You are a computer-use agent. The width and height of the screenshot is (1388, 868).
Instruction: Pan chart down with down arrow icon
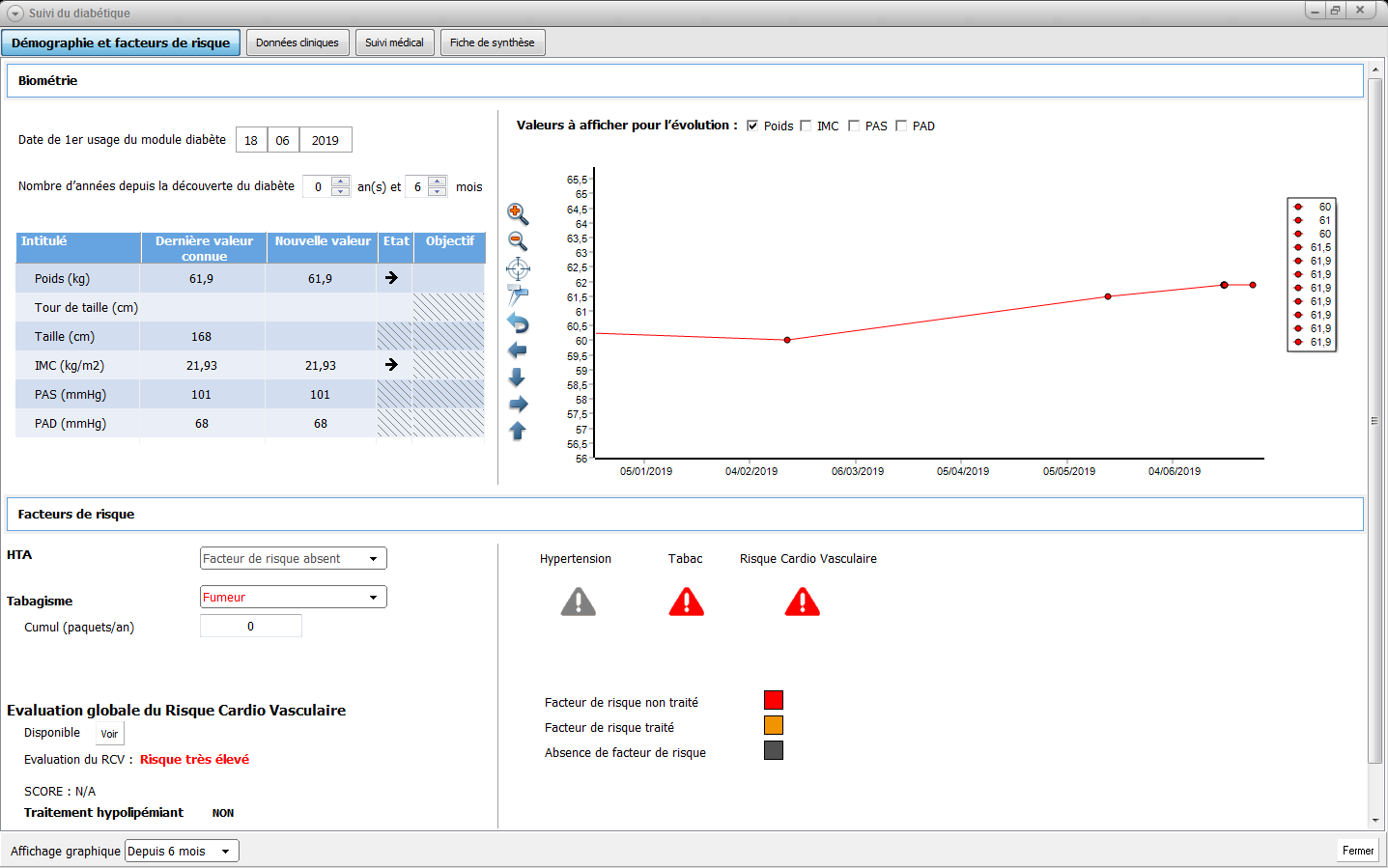tap(518, 377)
